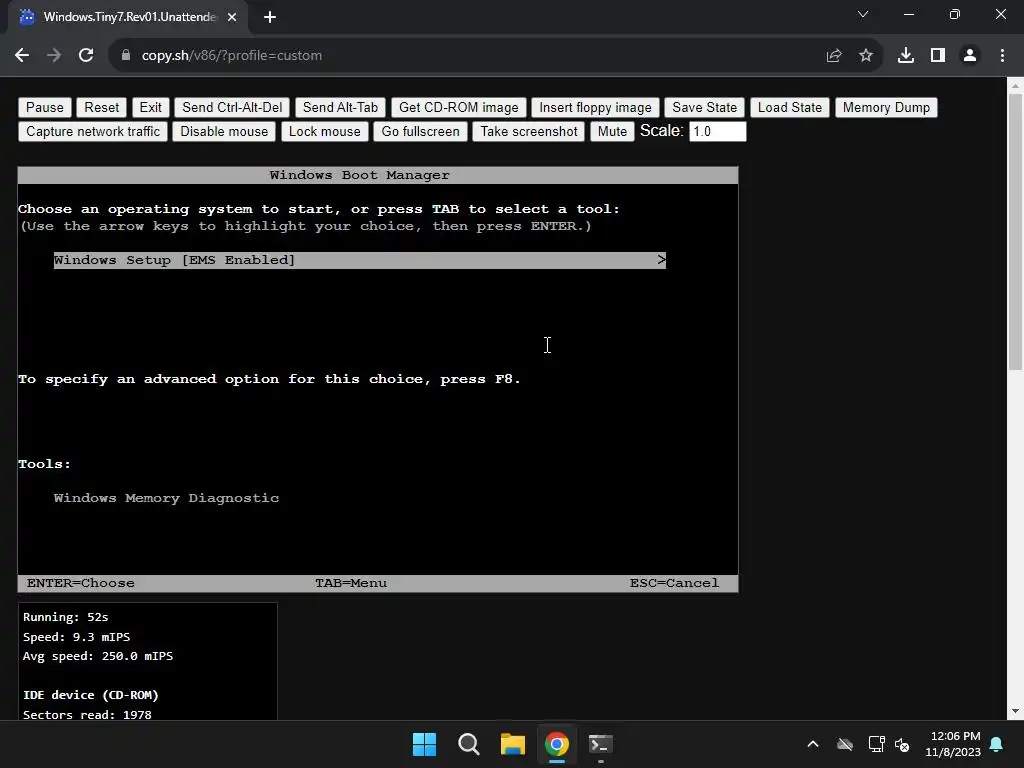Click the 'Running: 52s' status line
The height and width of the screenshot is (768, 1024).
(x=65, y=617)
